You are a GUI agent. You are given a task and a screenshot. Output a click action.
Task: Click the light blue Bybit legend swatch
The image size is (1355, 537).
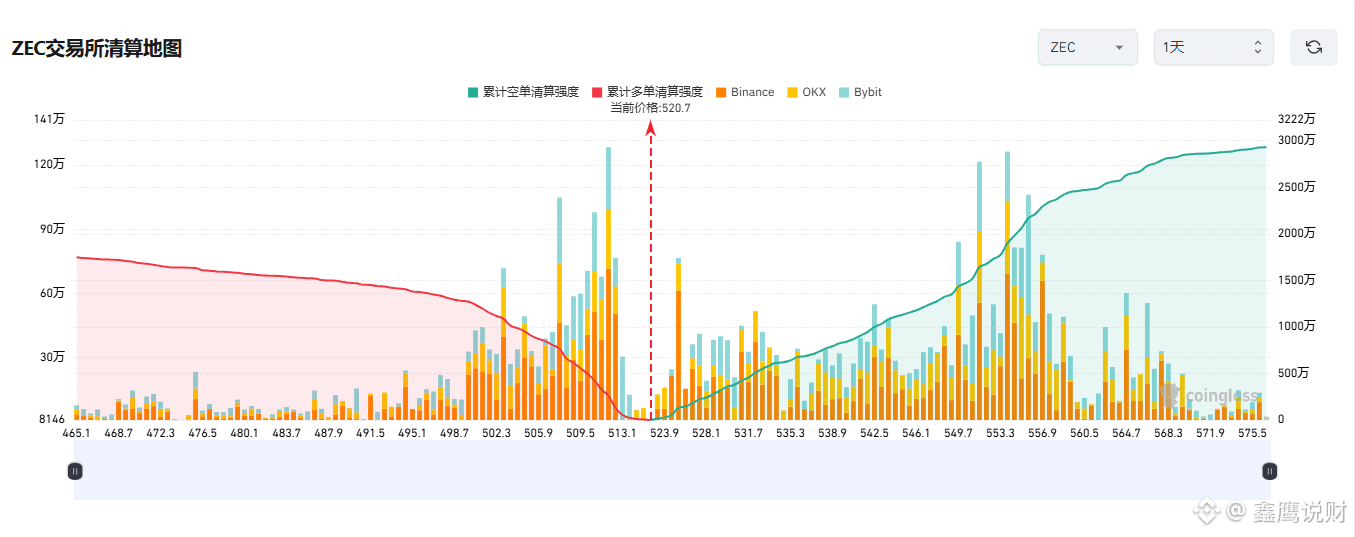pyautogui.click(x=844, y=92)
